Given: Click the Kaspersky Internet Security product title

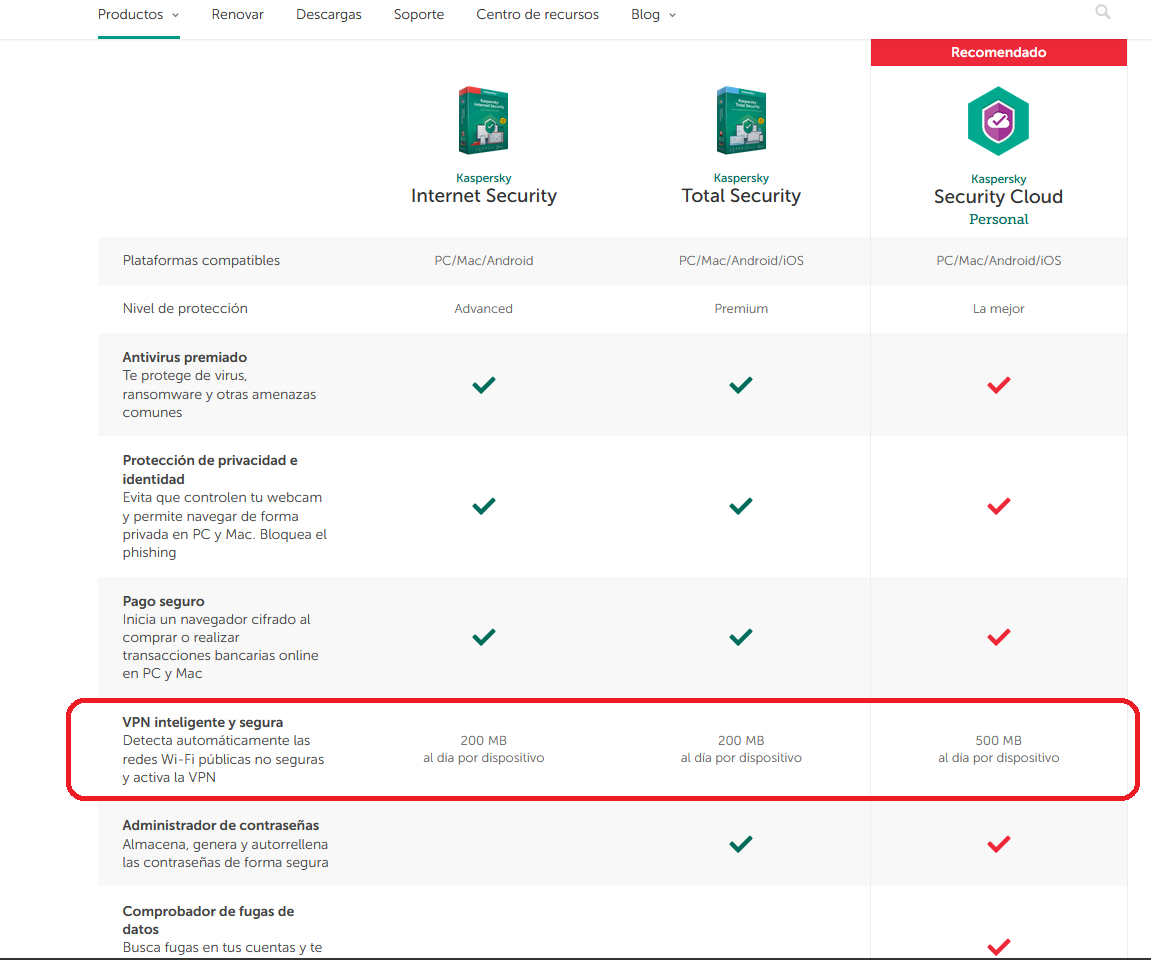Looking at the screenshot, I should pos(484,196).
